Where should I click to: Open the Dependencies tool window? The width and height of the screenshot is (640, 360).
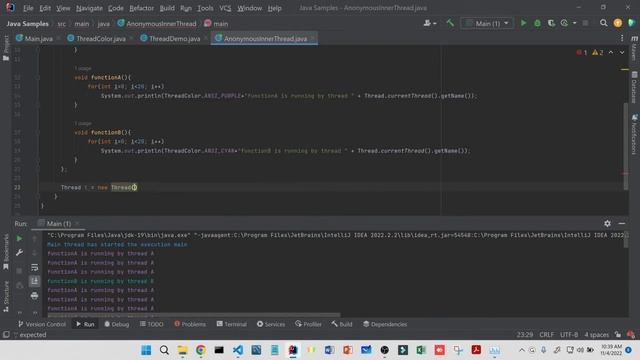[x=385, y=324]
